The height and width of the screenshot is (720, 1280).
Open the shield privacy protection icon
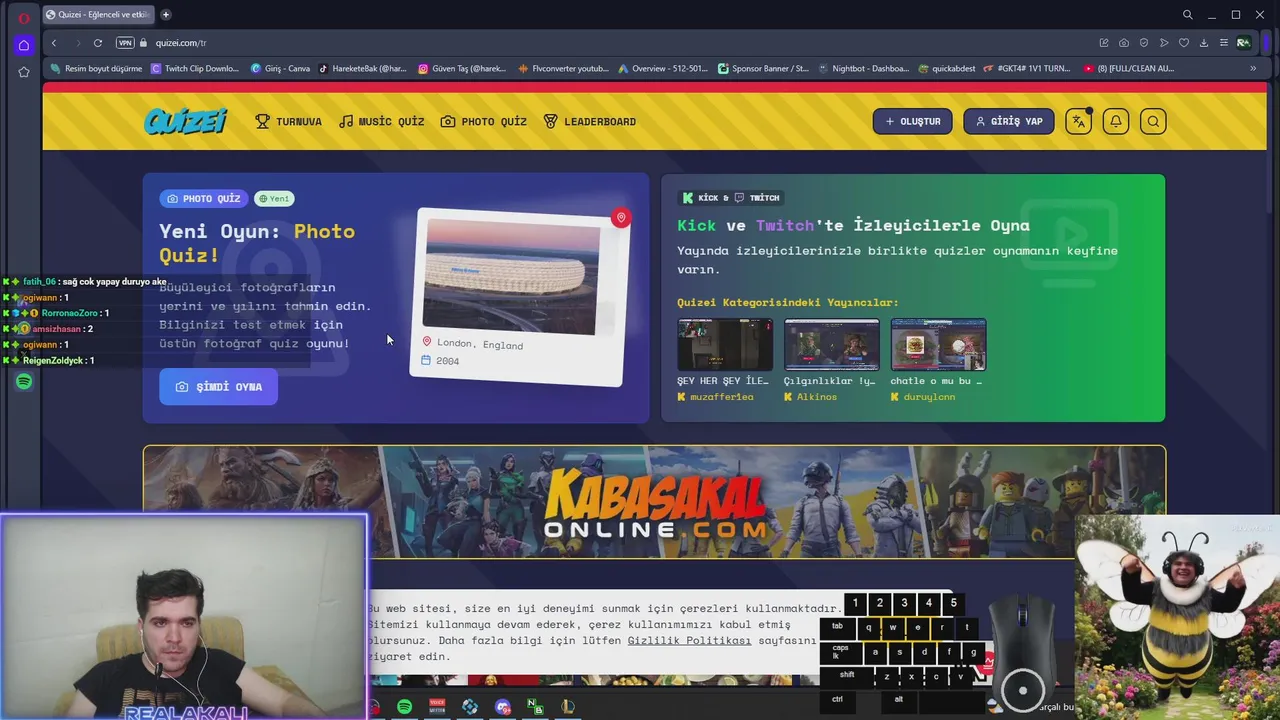tap(1144, 43)
